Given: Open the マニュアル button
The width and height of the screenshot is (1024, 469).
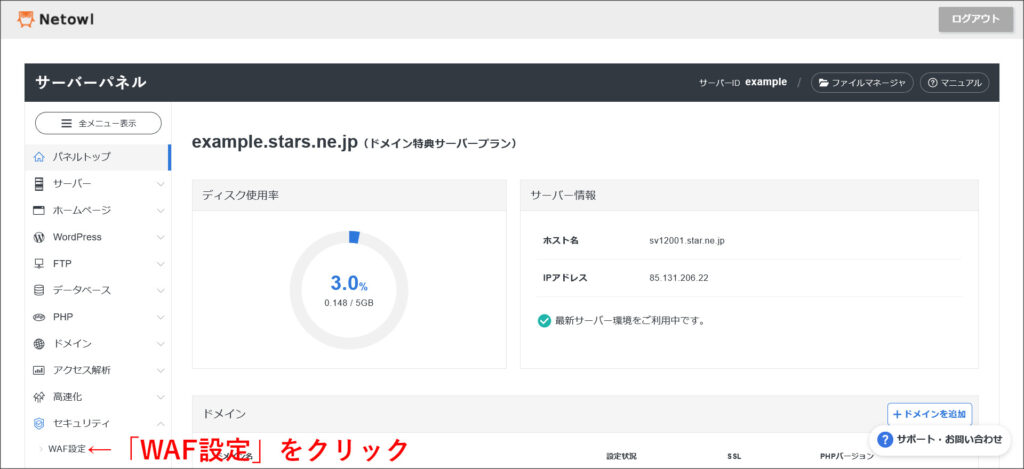Looking at the screenshot, I should 954,83.
